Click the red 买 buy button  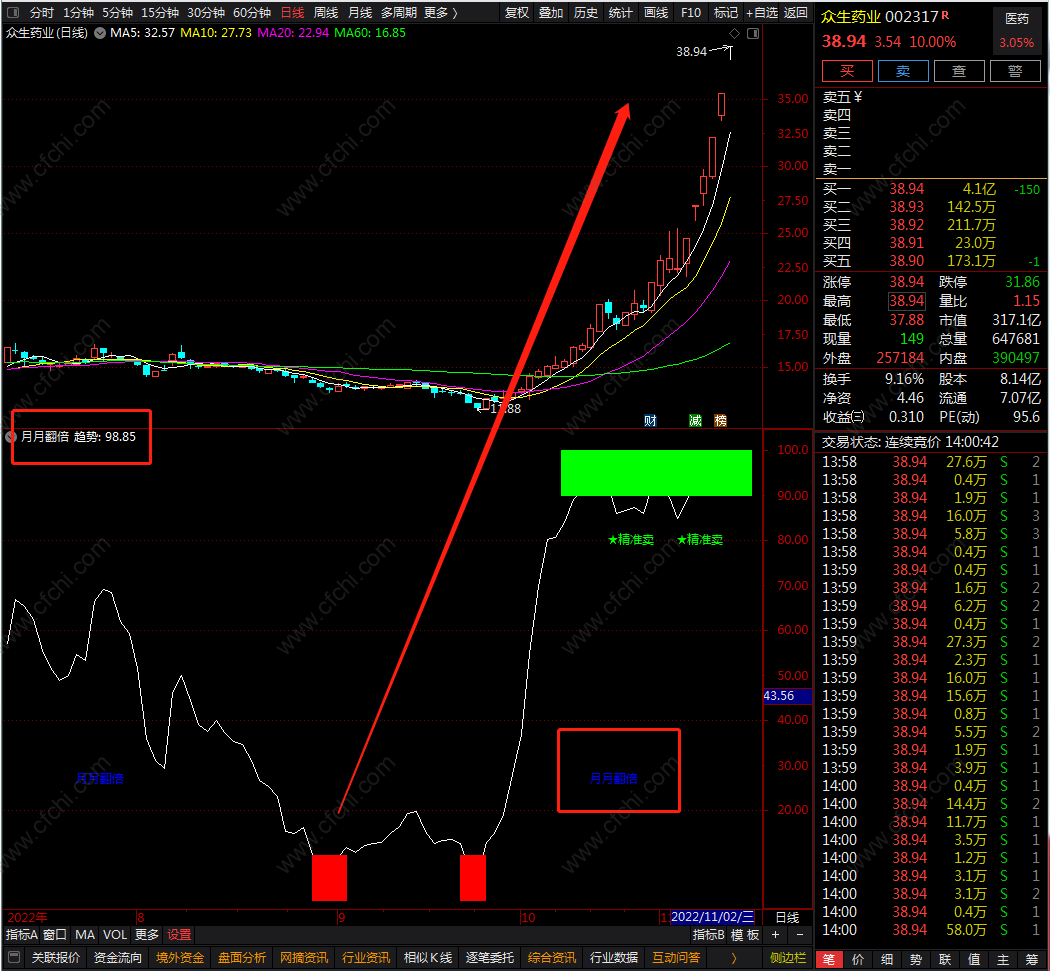tap(847, 71)
